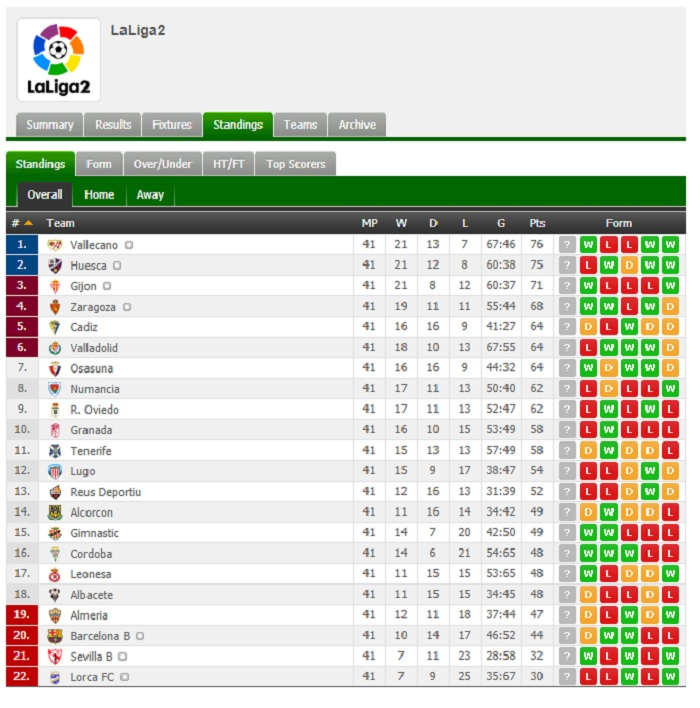Viewport: 700px width, 708px height.
Task: Select the Away standings sub-tab
Action: [x=150, y=195]
